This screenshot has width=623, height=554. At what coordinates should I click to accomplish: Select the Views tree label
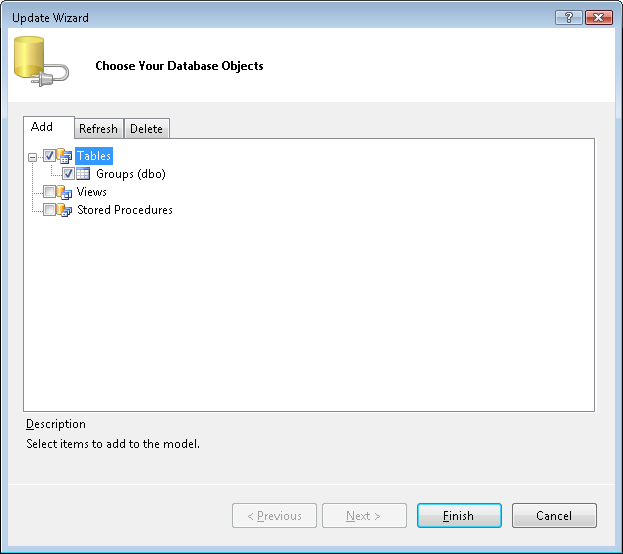[x=92, y=192]
